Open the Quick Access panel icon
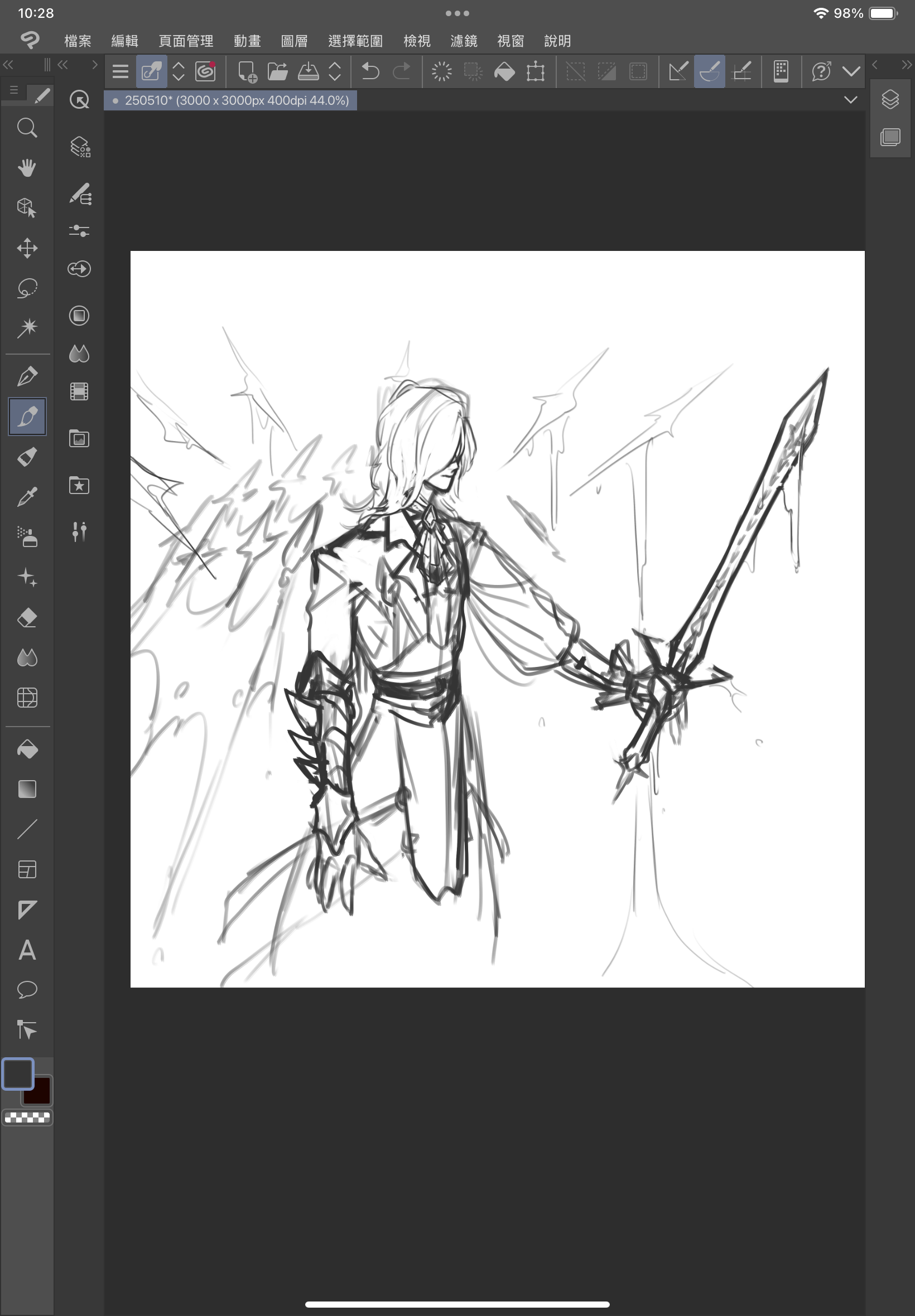Viewport: 915px width, 1316px height. pos(79,100)
